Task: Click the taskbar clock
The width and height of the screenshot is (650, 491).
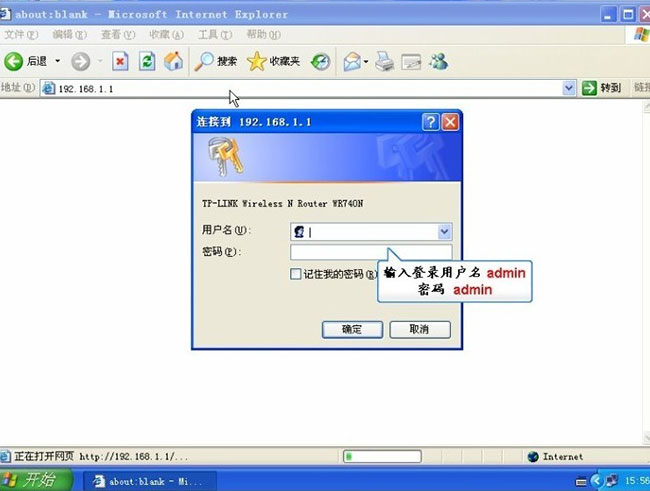Action: click(636, 481)
